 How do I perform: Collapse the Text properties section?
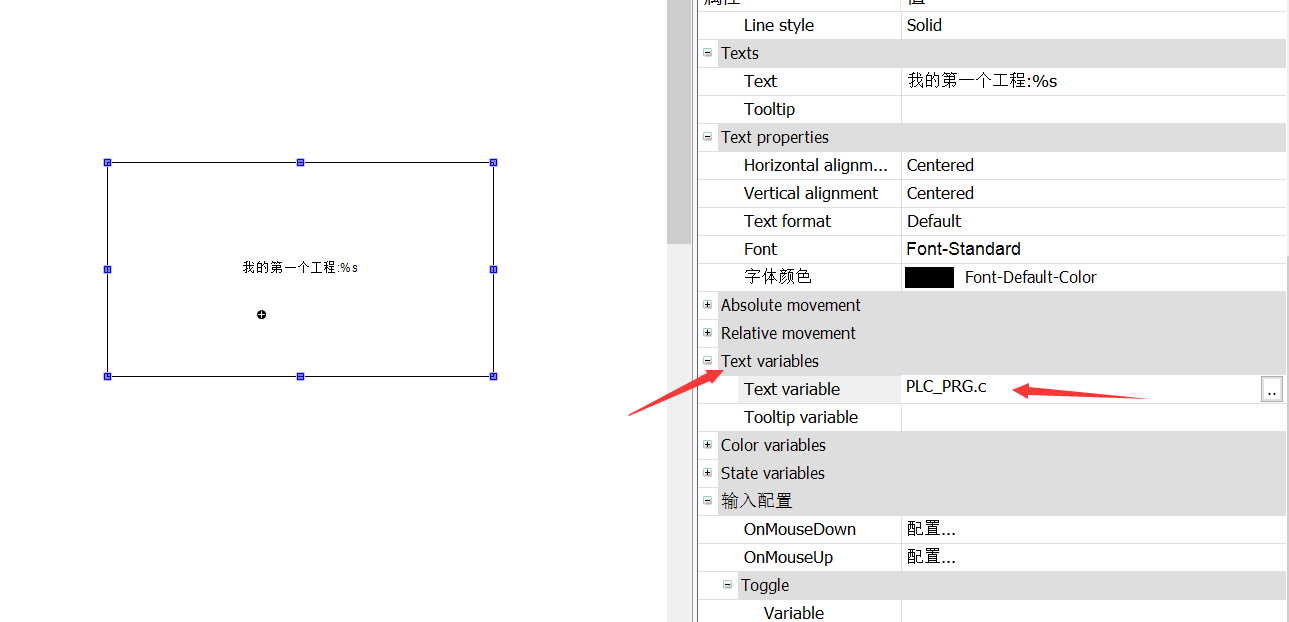coord(708,137)
